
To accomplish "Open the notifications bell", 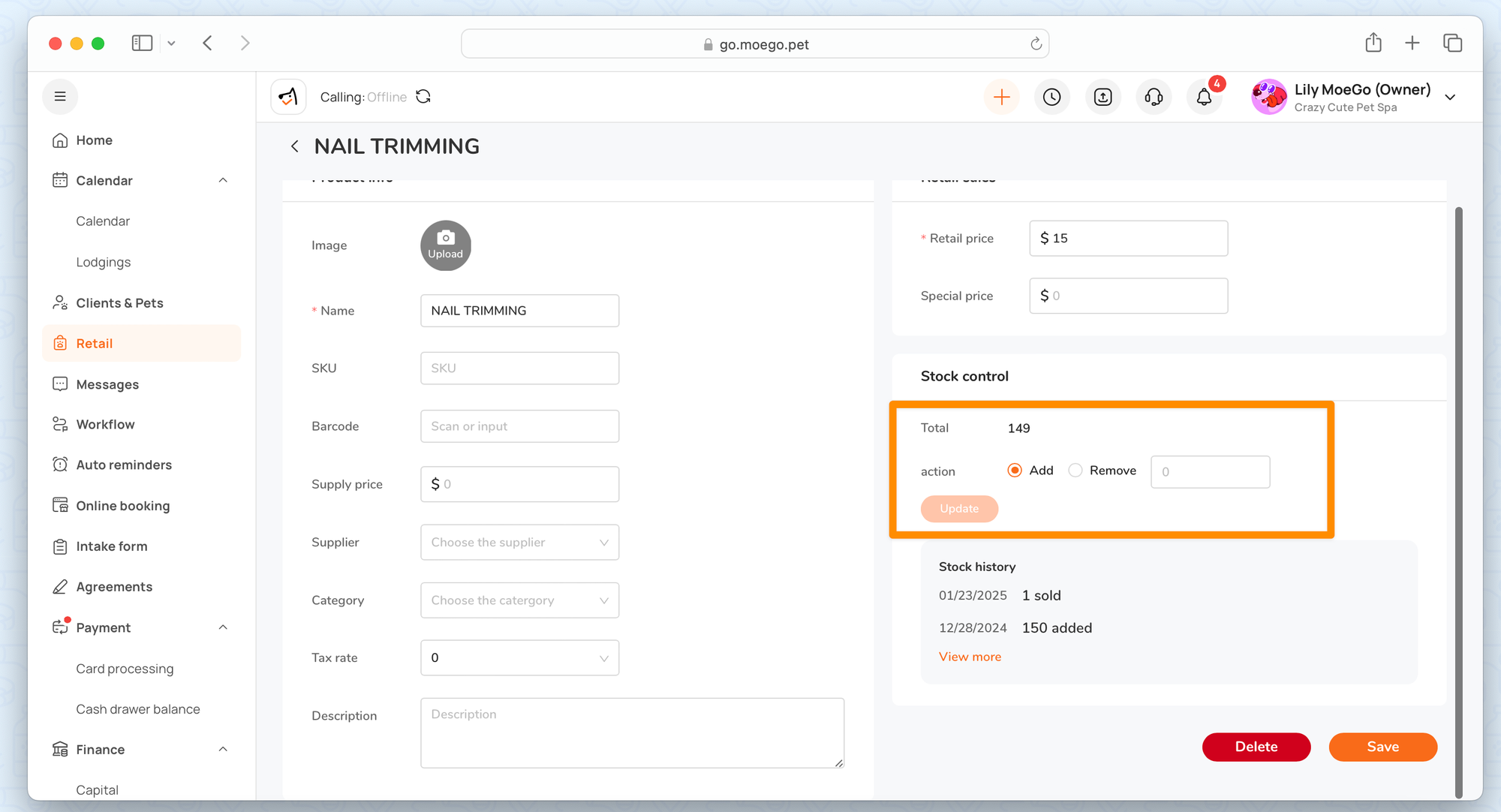I will pyautogui.click(x=1204, y=97).
